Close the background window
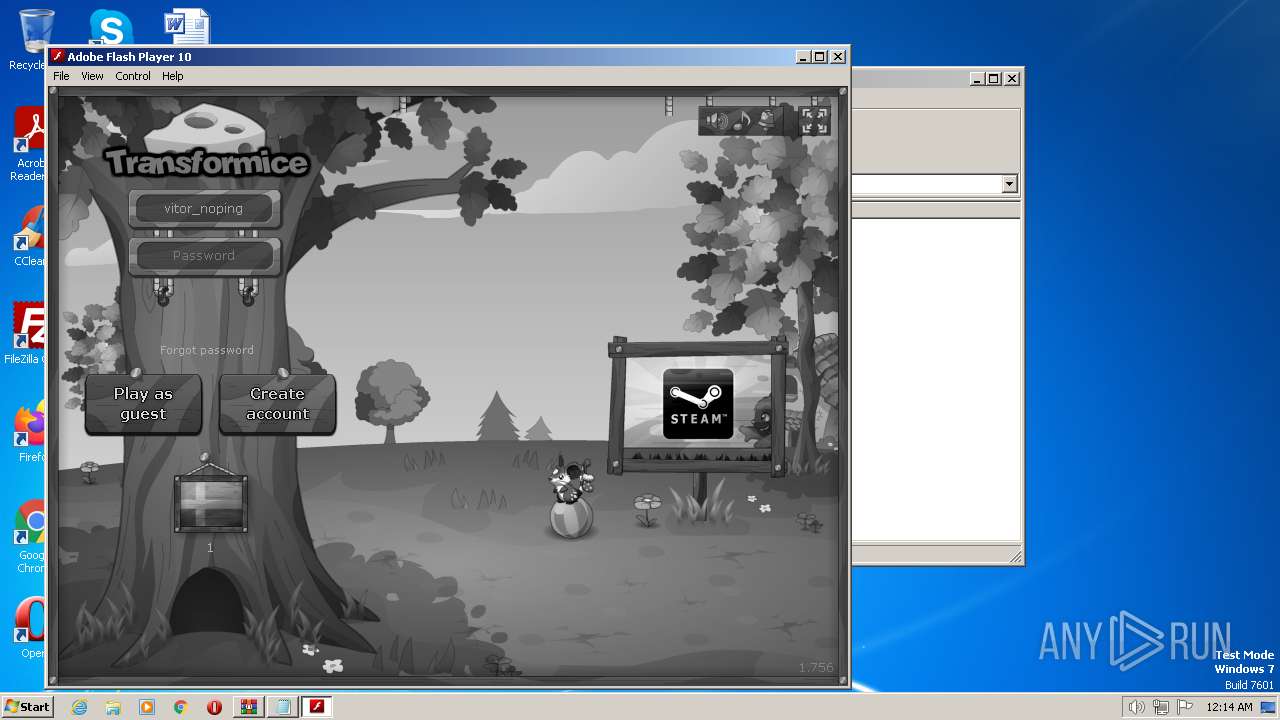 tap(1011, 78)
